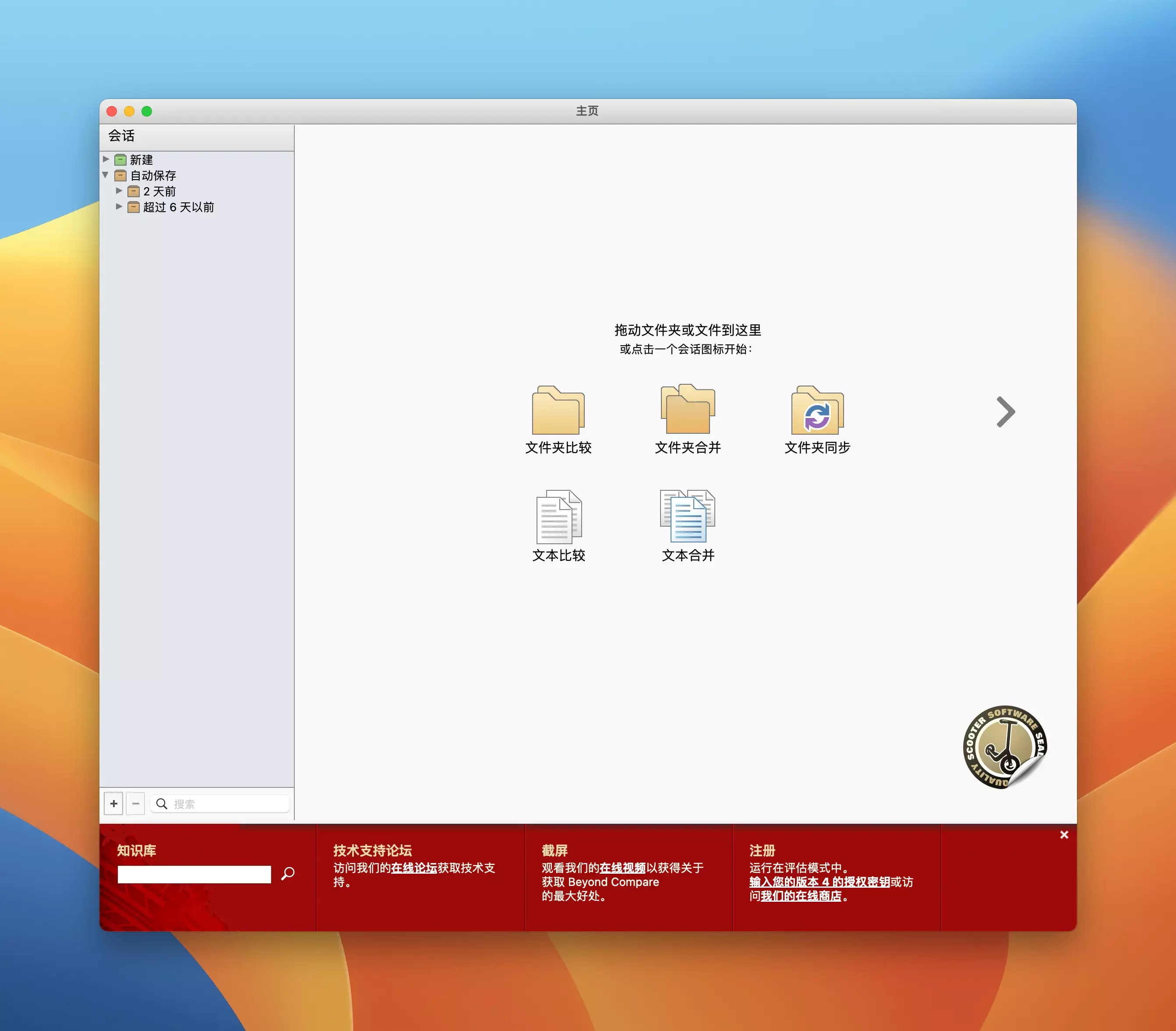
Task: Click the enter version 4 license key link
Action: tap(819, 882)
